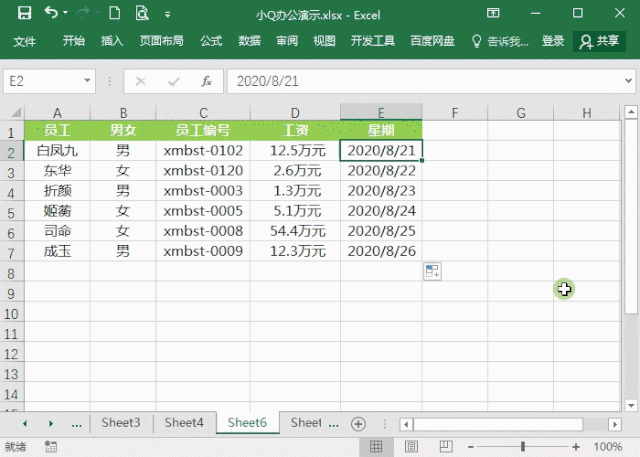Click the 告诉我 lightbulb search box

[x=500, y=41]
